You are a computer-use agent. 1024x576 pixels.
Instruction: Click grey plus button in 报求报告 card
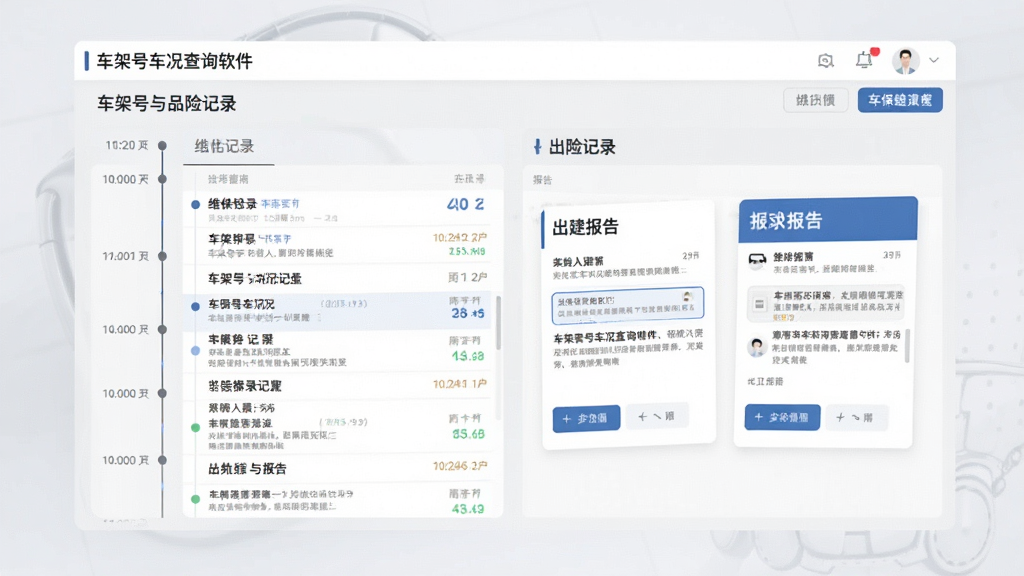pyautogui.click(x=857, y=417)
